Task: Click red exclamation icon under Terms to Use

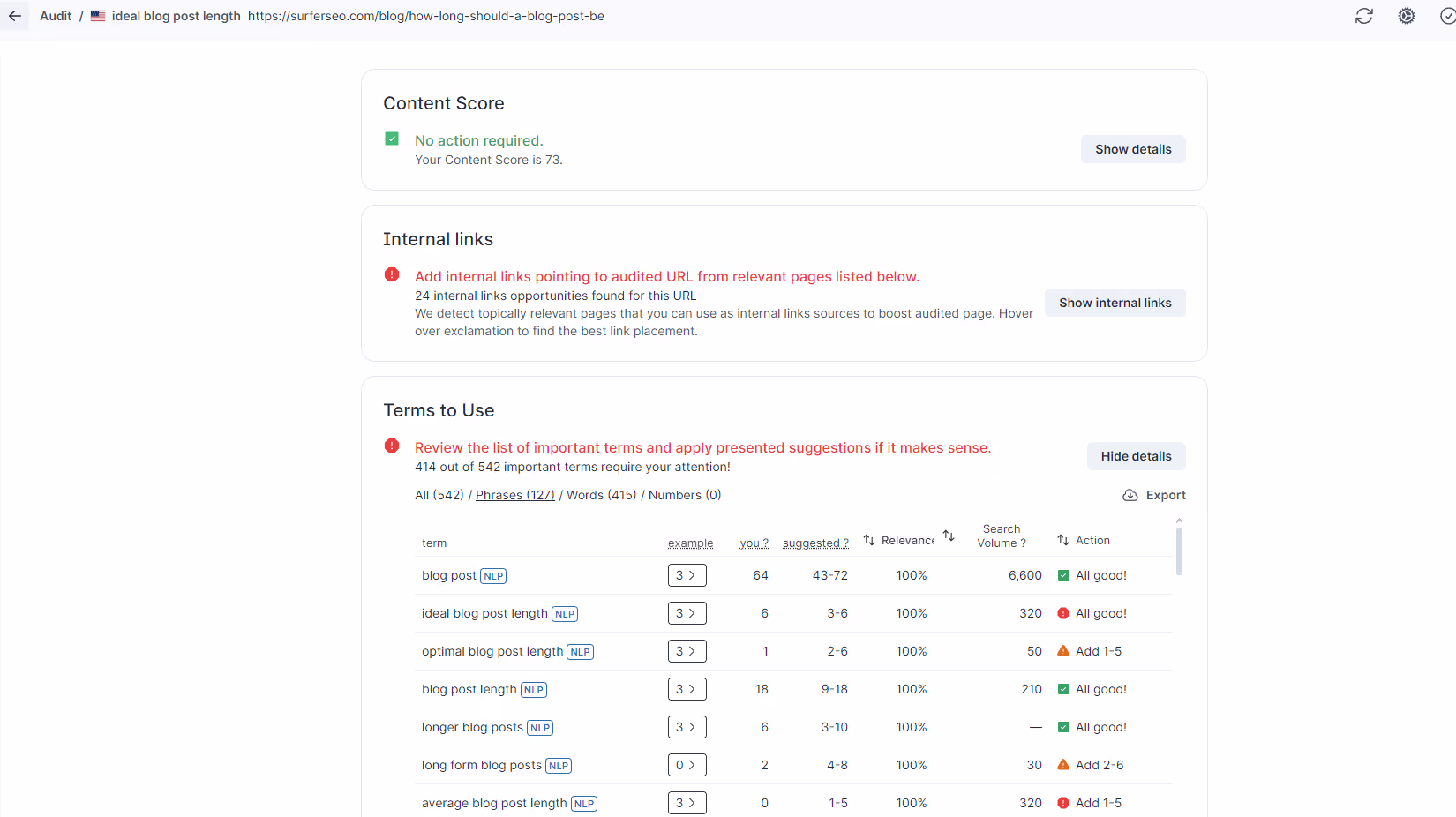Action: 392,446
